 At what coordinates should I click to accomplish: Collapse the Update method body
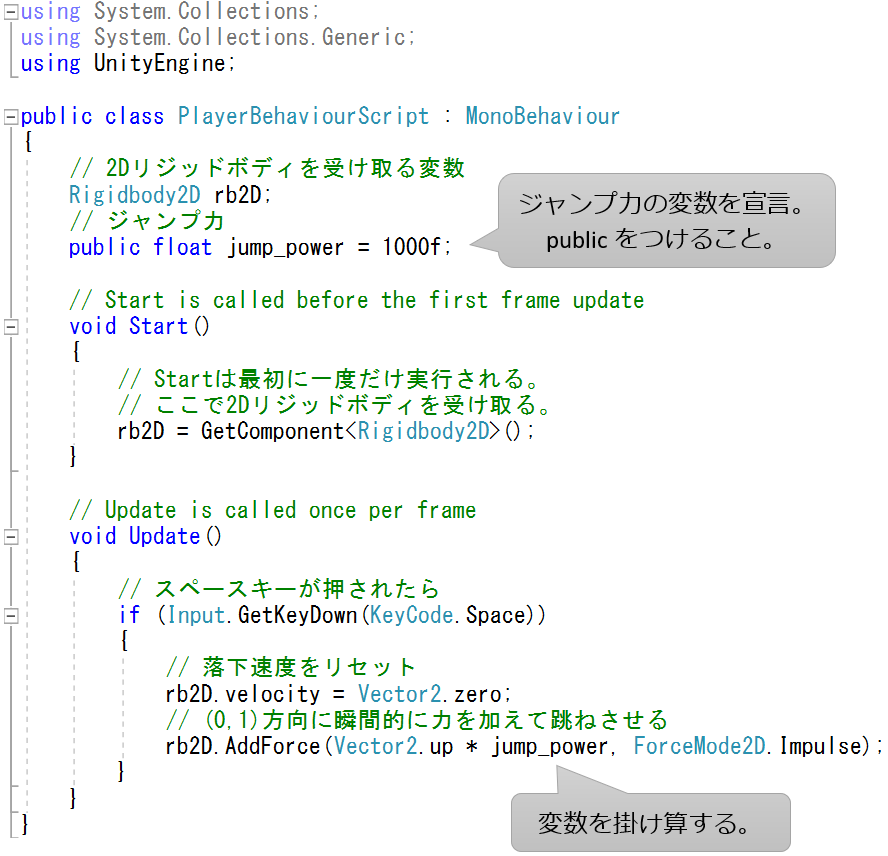tap(11, 536)
